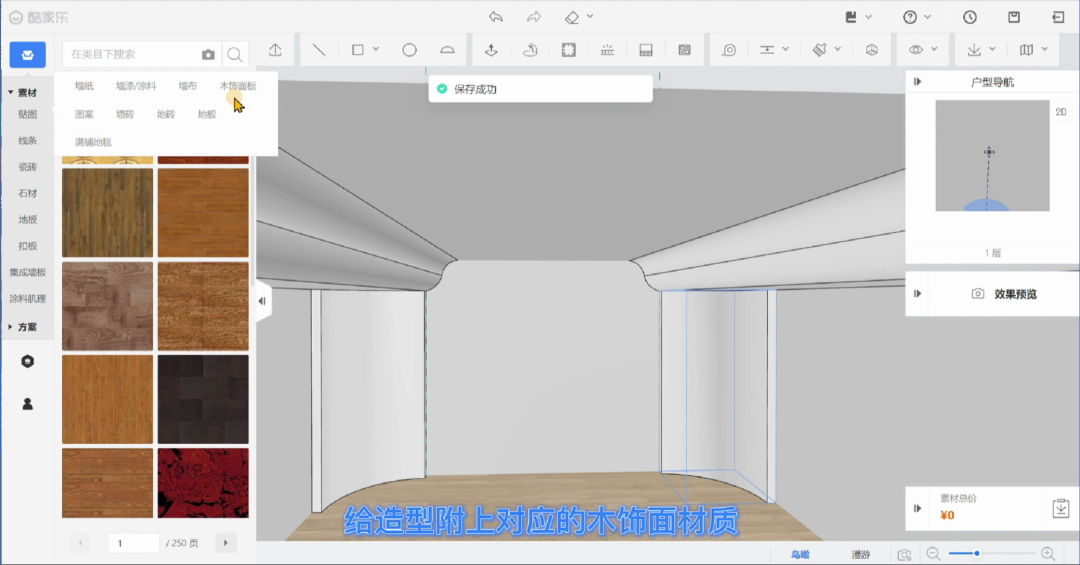Click the upload icon beside search
Screen dimensions: 1080x565
coord(276,50)
